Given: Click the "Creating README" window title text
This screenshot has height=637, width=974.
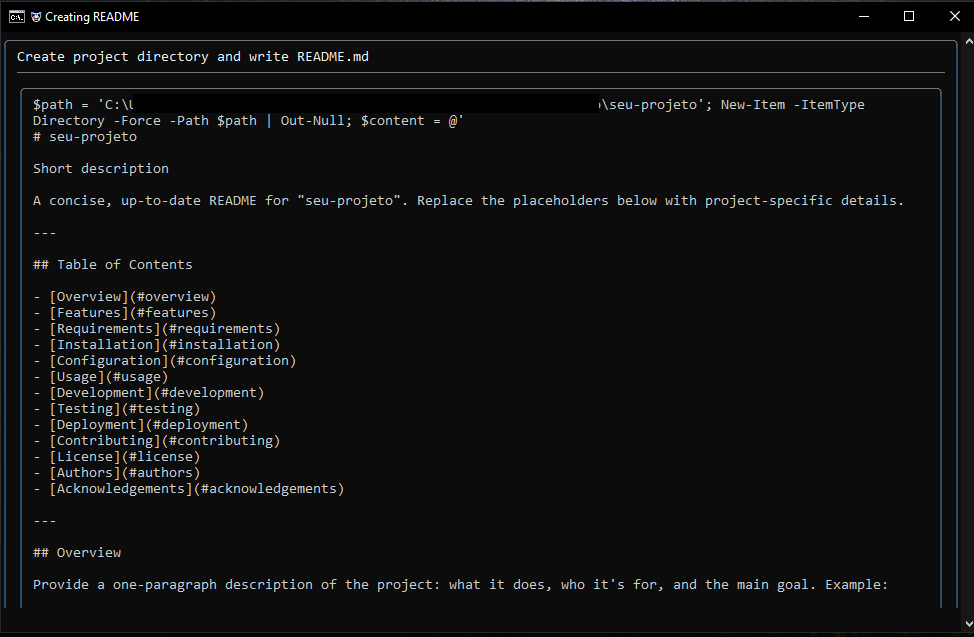Looking at the screenshot, I should coord(92,17).
